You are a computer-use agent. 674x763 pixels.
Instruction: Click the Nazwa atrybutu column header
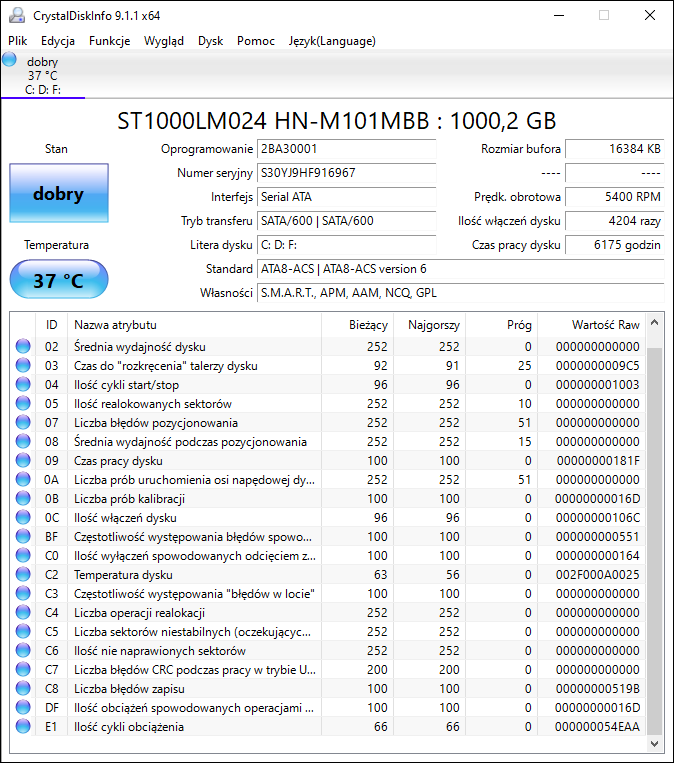pos(194,325)
